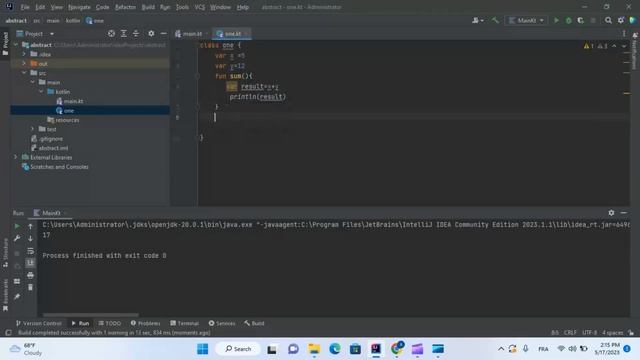The image size is (640, 360).
Task: Open the File menu
Action: [x=25, y=7]
